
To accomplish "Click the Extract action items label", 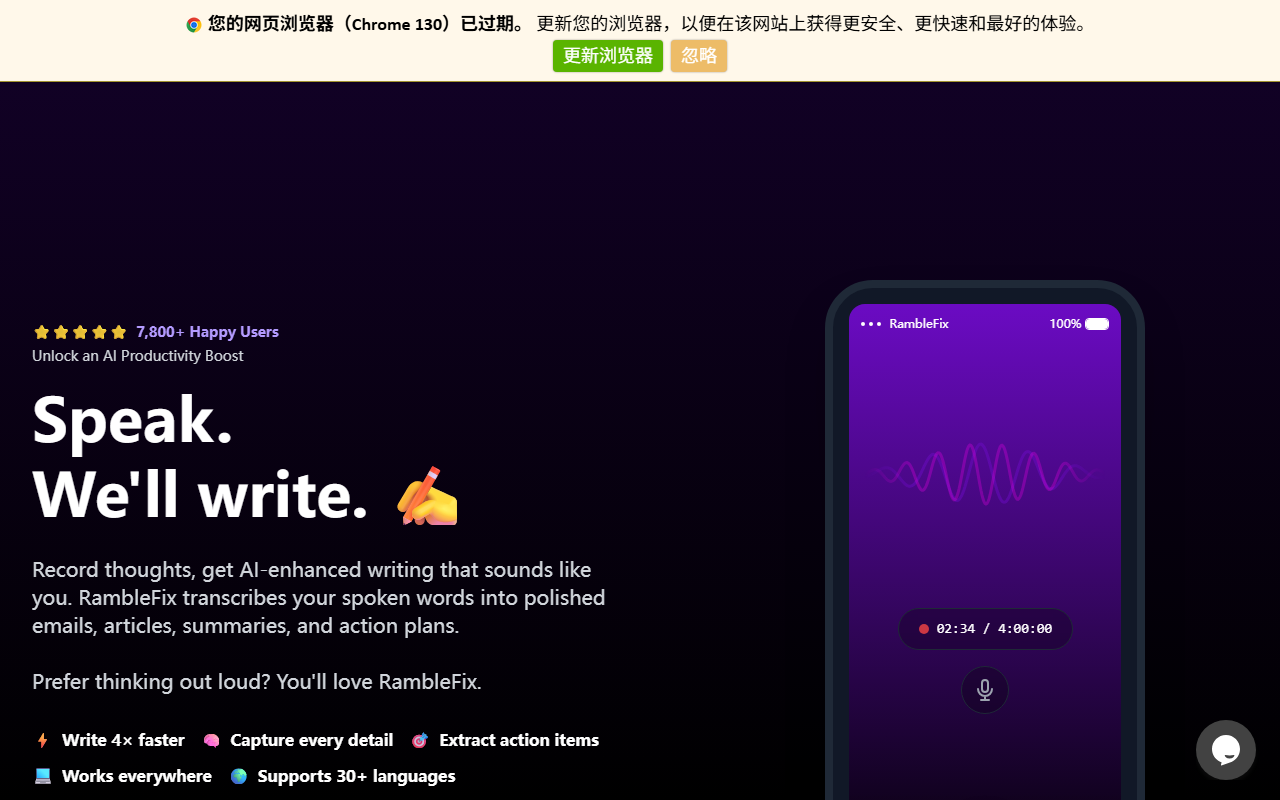I will tap(519, 740).
